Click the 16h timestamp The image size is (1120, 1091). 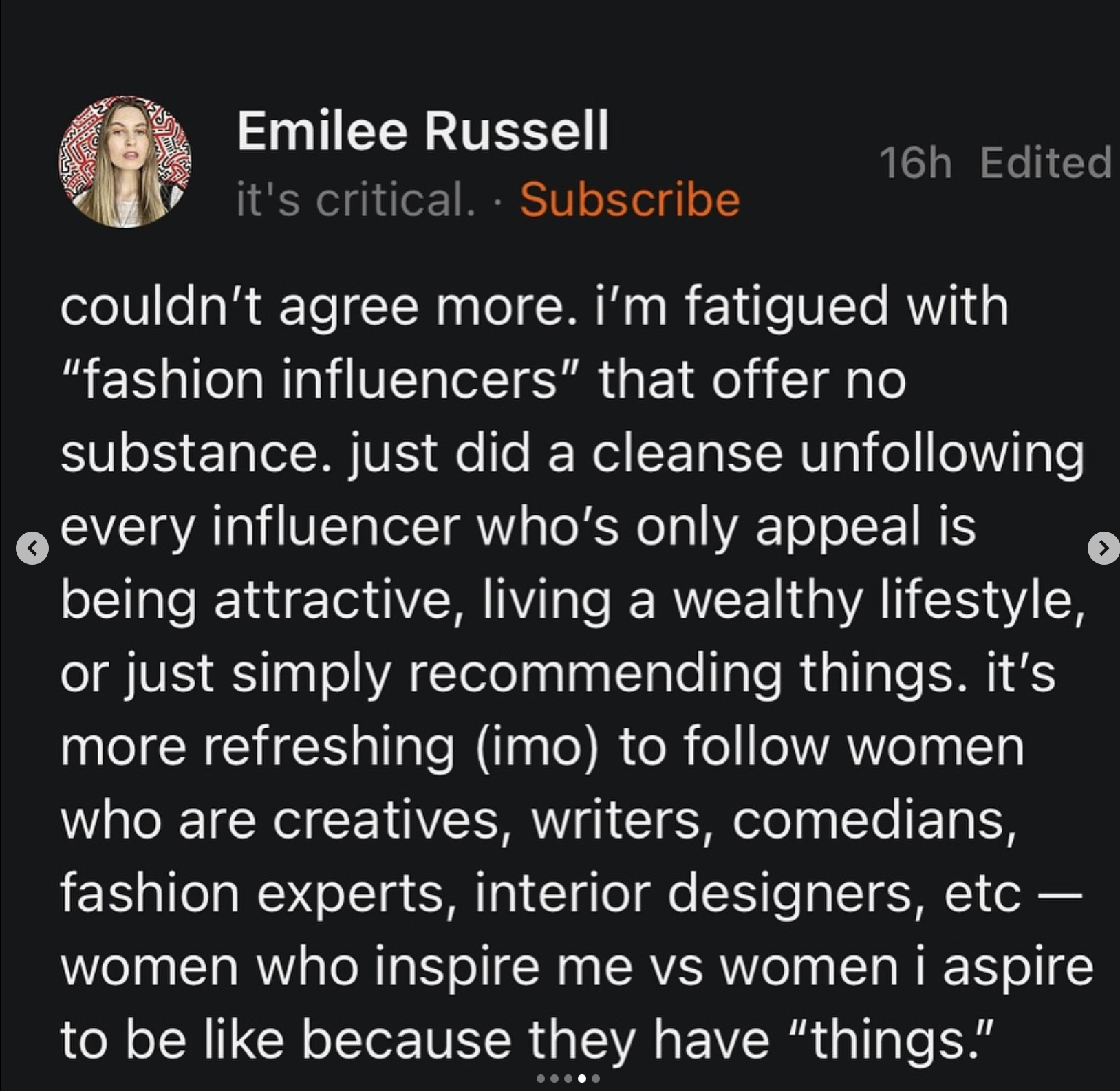(x=915, y=163)
